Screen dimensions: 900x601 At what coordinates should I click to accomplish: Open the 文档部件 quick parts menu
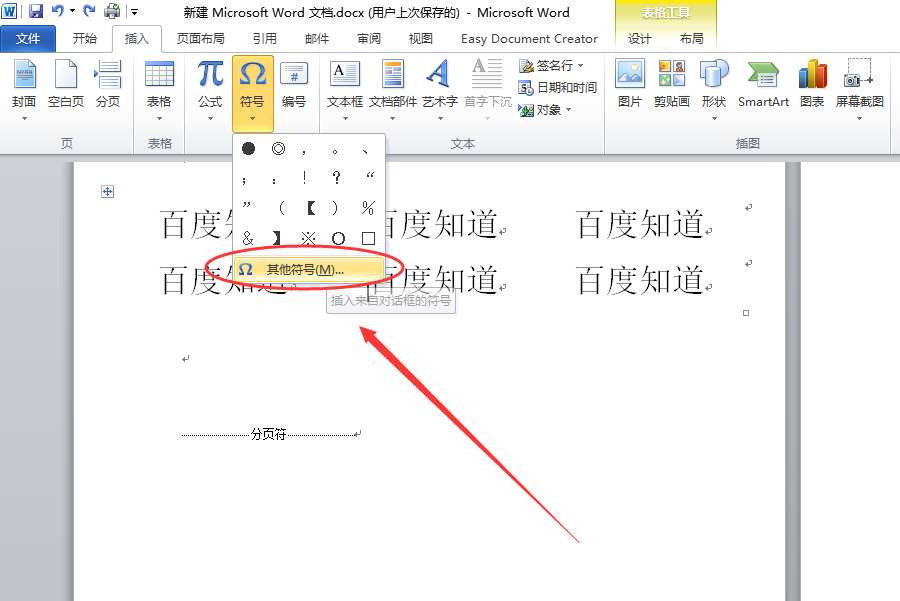click(393, 89)
